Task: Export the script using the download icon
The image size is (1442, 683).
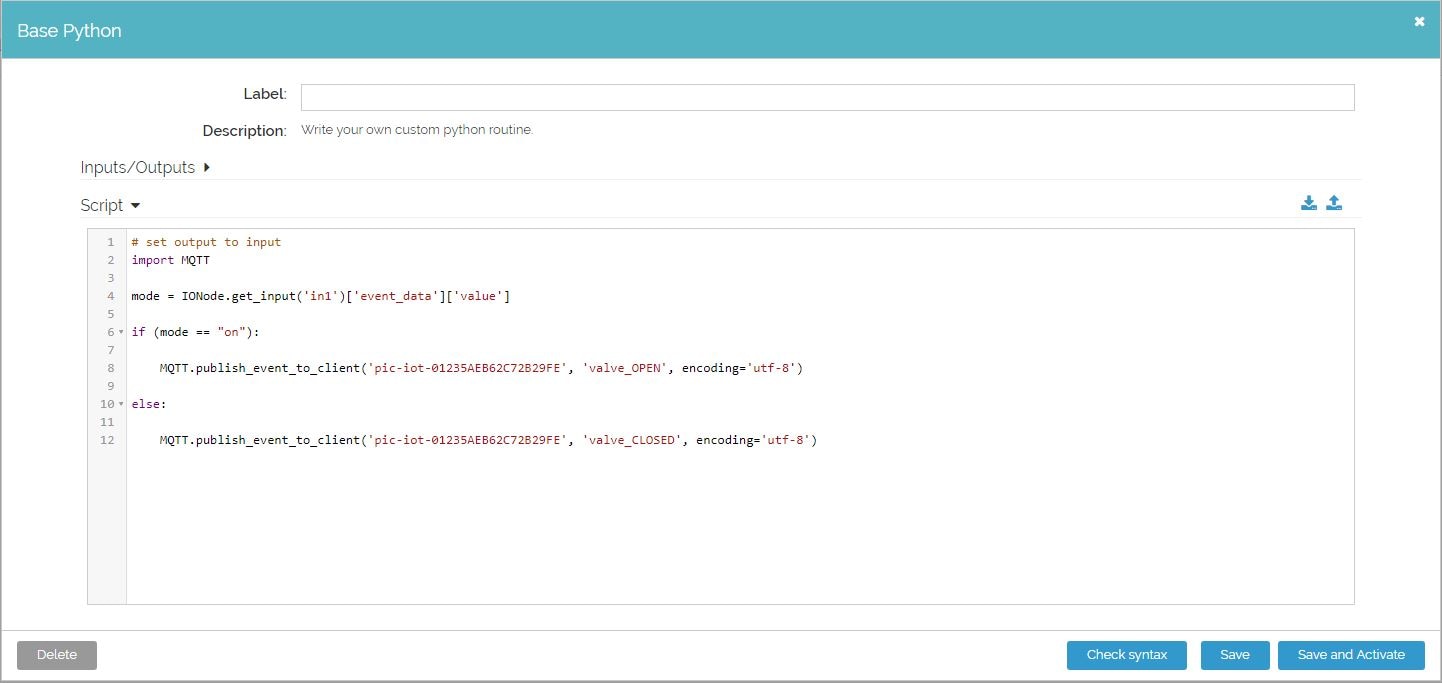Action: (1308, 202)
